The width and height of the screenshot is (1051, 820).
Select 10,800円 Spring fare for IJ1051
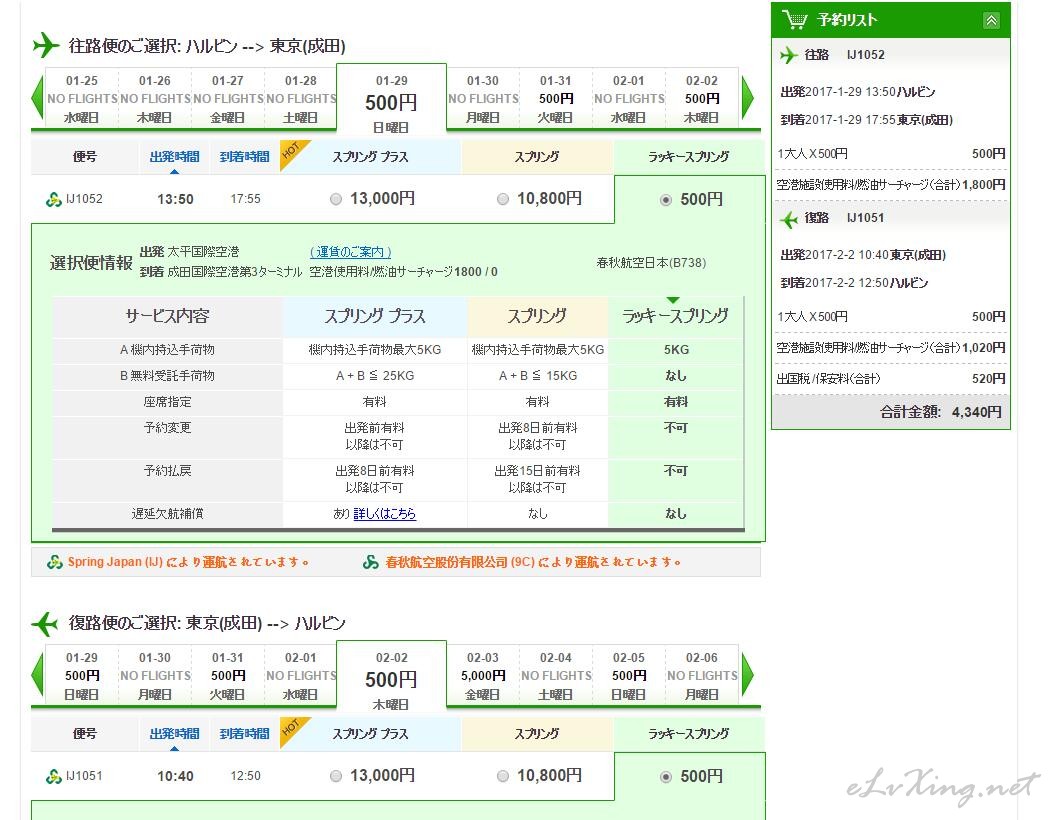point(503,776)
